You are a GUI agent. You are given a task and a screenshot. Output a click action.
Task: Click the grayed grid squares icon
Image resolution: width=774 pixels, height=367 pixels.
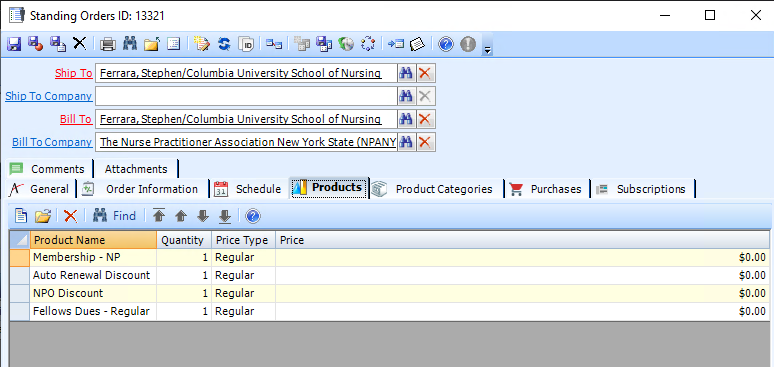pos(302,44)
